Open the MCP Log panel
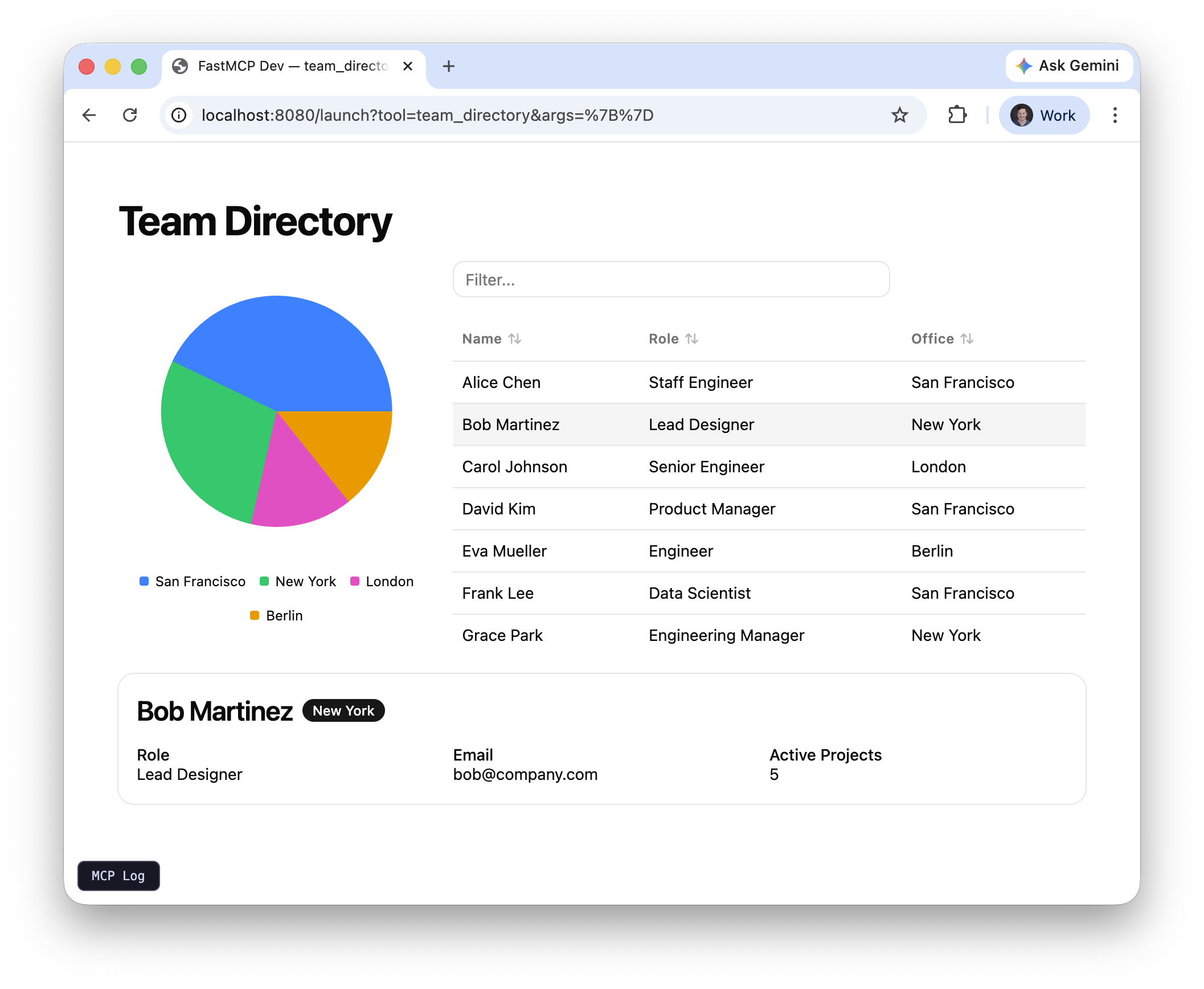Viewport: 1204px width, 989px height. (118, 876)
